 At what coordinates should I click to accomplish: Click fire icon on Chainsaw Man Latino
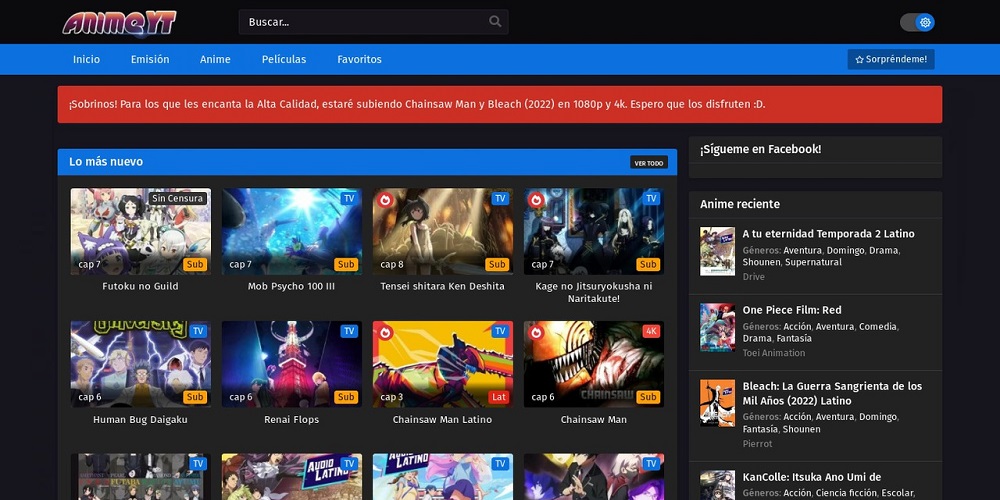coord(385,332)
